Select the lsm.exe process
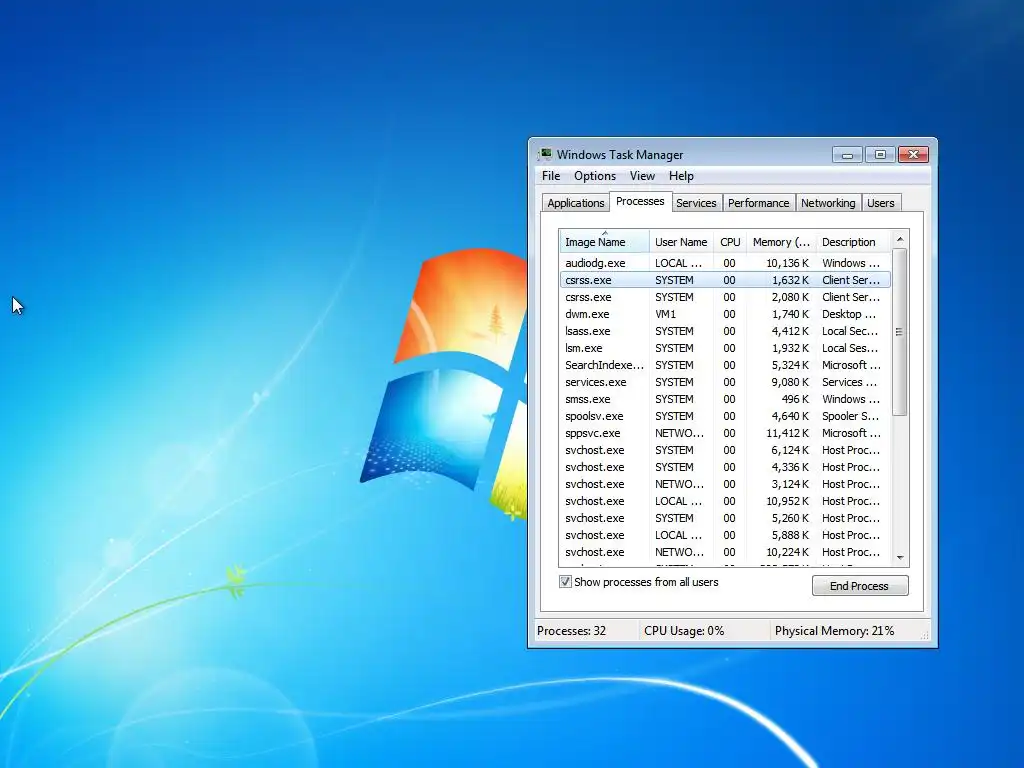The width and height of the screenshot is (1024, 768). (725, 348)
